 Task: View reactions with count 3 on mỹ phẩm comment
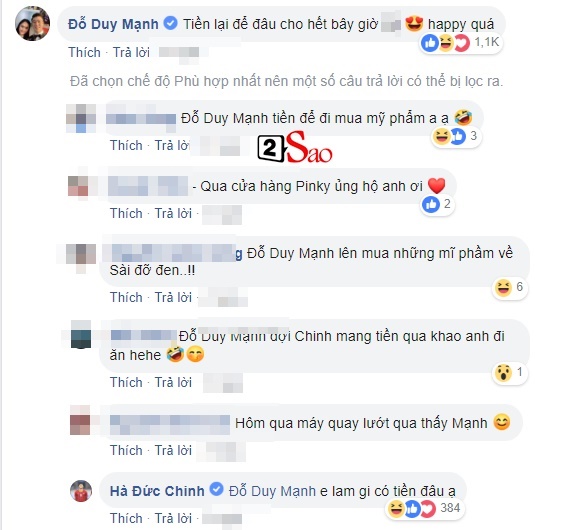[x=455, y=136]
